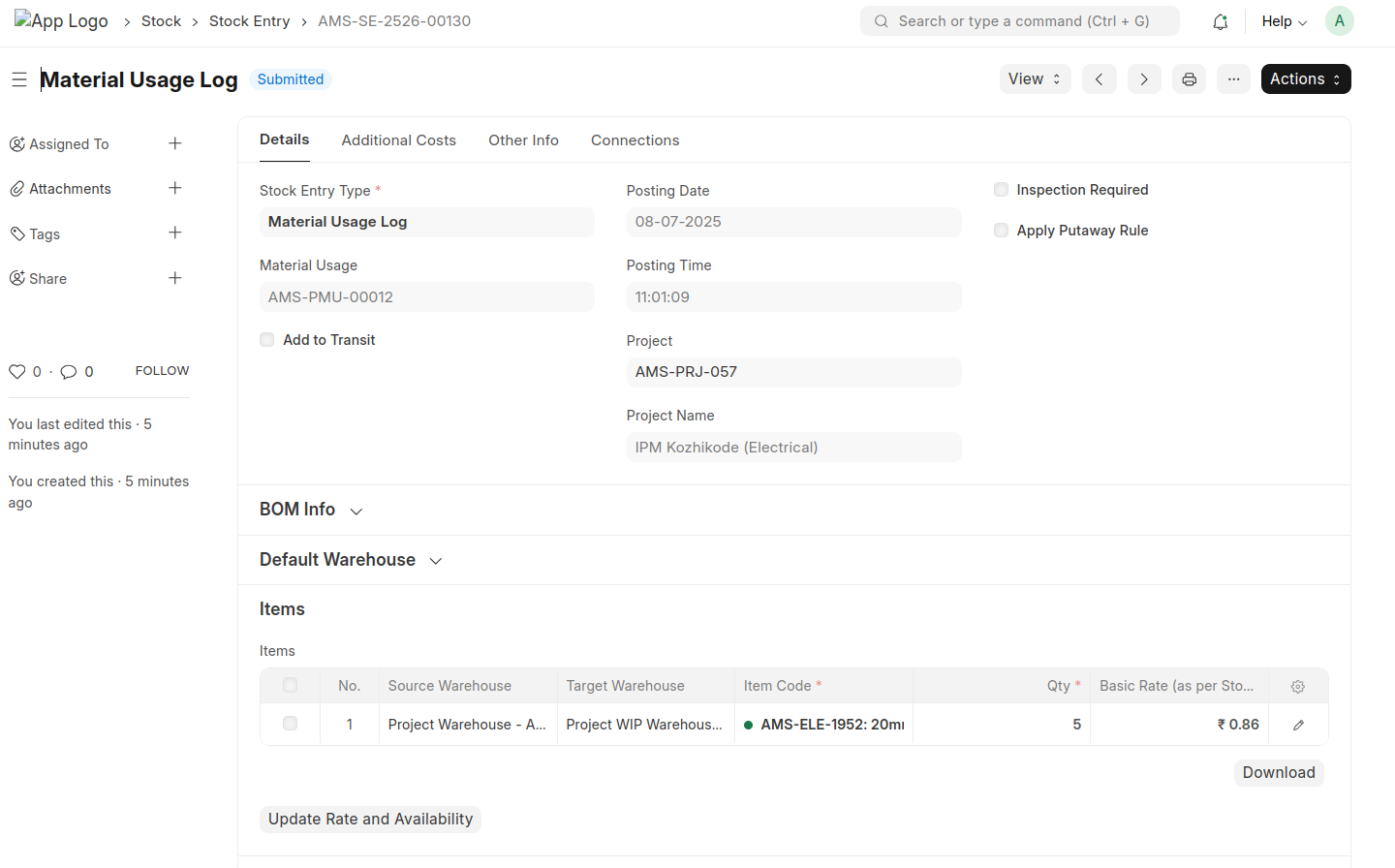Go to next document arrow
This screenshot has height=868, width=1395.
coord(1143,79)
